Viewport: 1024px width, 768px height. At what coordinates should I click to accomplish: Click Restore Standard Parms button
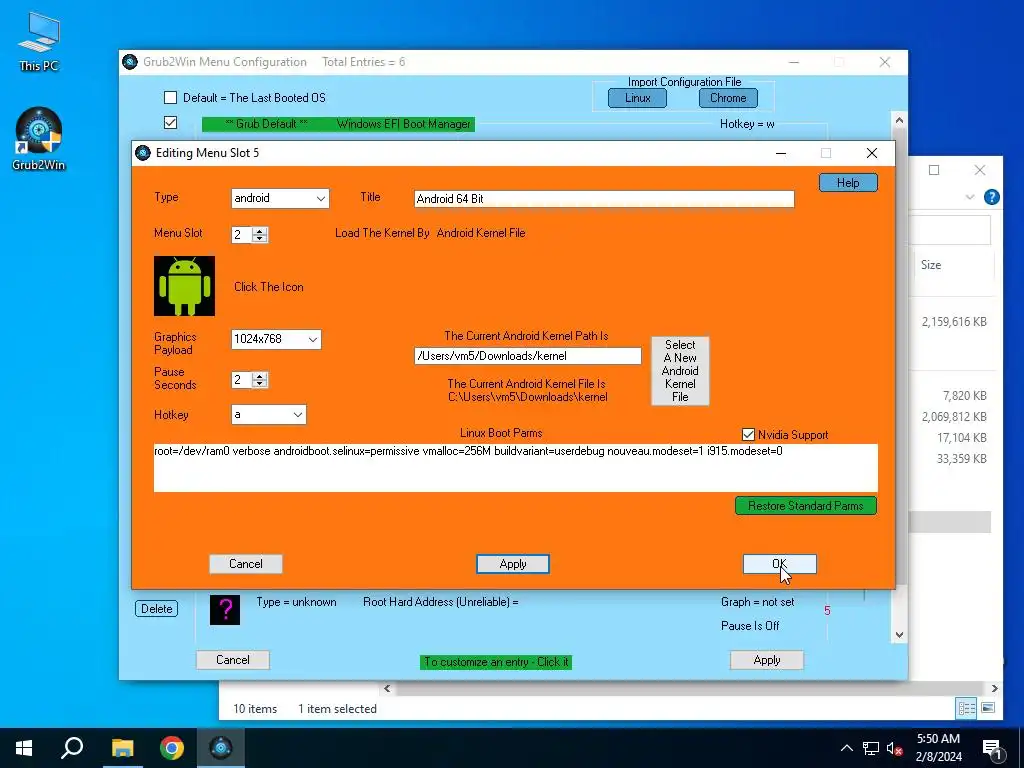pos(805,506)
